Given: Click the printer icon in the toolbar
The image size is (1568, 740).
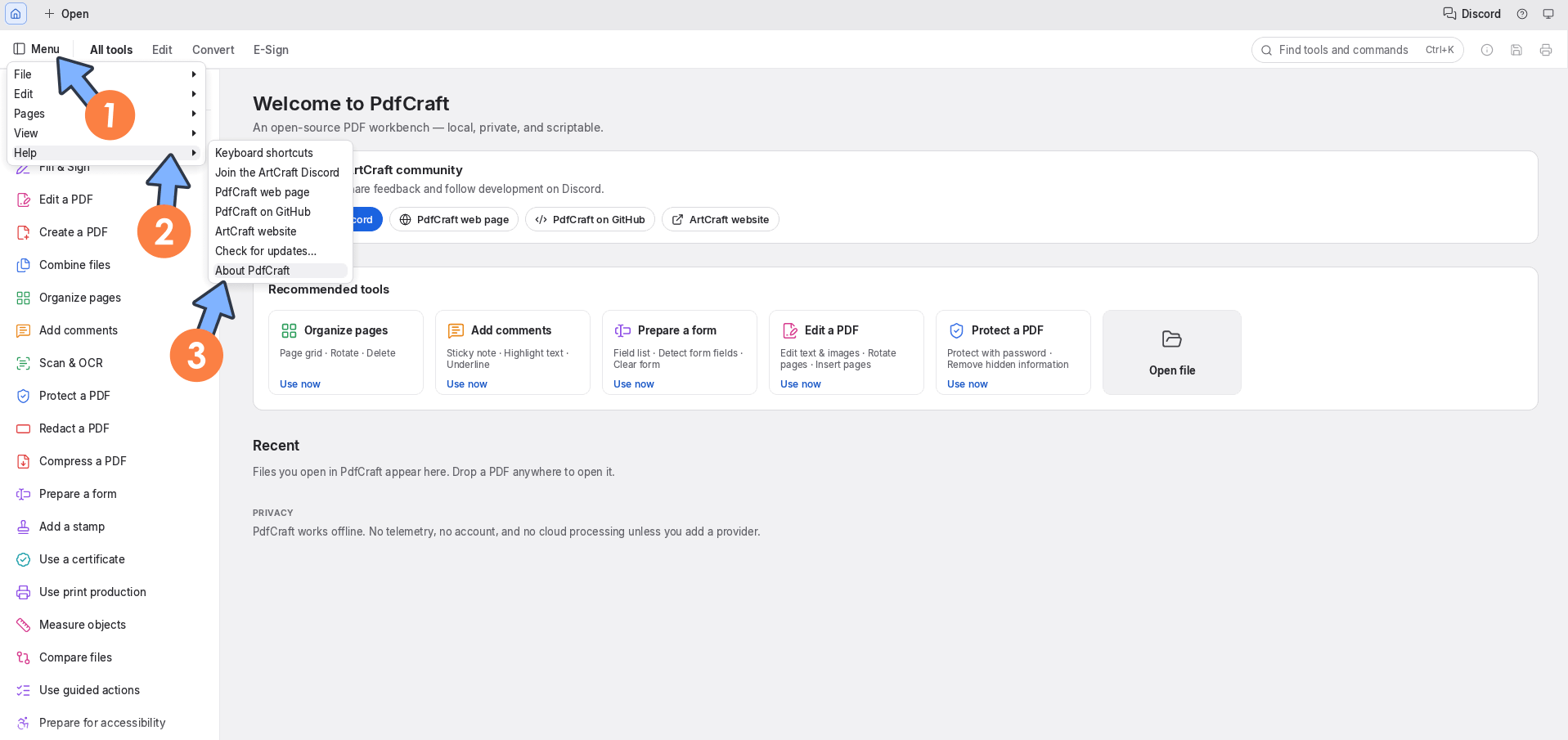Looking at the screenshot, I should [x=1546, y=50].
